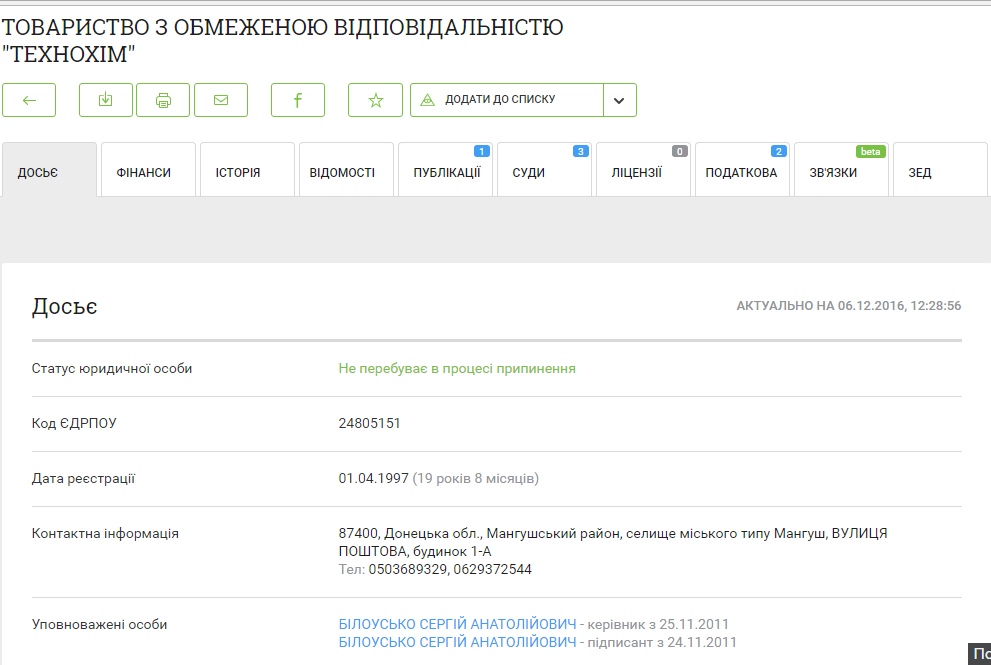
Task: Open the Публікації tab
Action: [x=446, y=172]
